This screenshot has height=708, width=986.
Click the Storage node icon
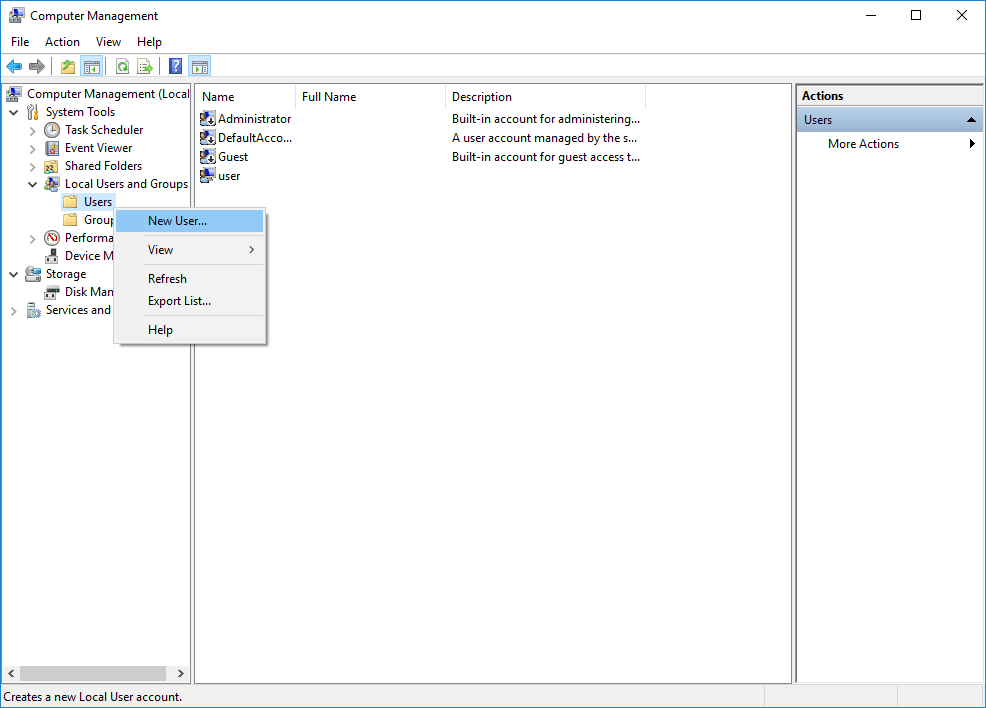coord(33,274)
